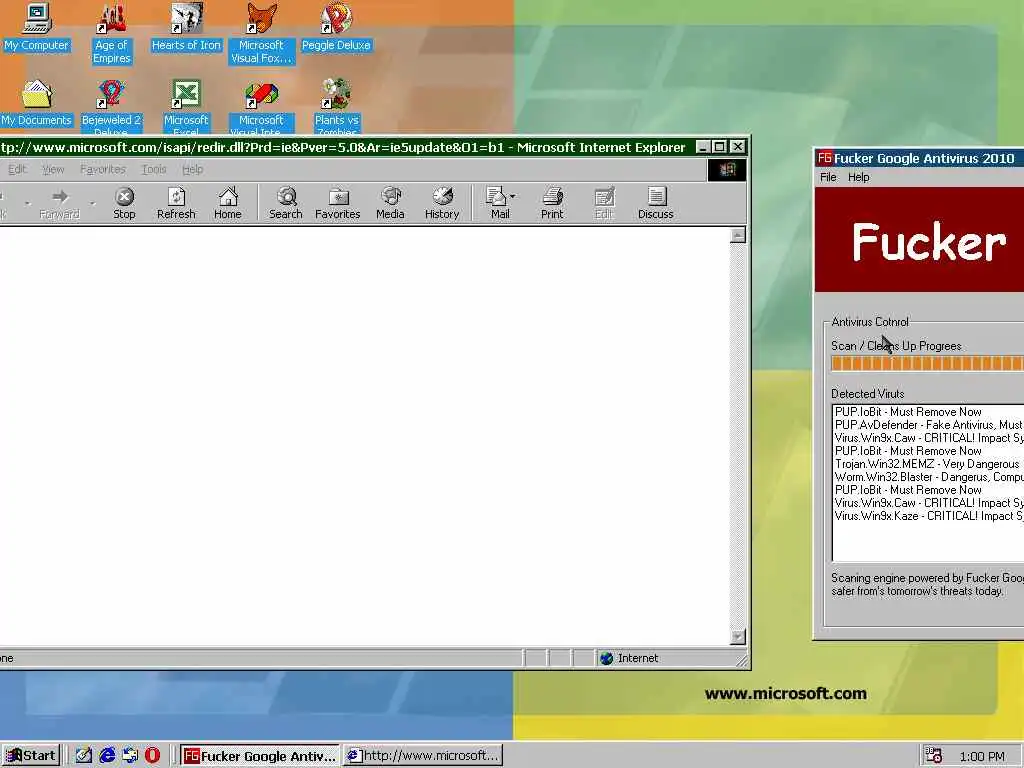Click the Edit toolbar button next to Print
The width and height of the screenshot is (1024, 768).
pyautogui.click(x=604, y=203)
